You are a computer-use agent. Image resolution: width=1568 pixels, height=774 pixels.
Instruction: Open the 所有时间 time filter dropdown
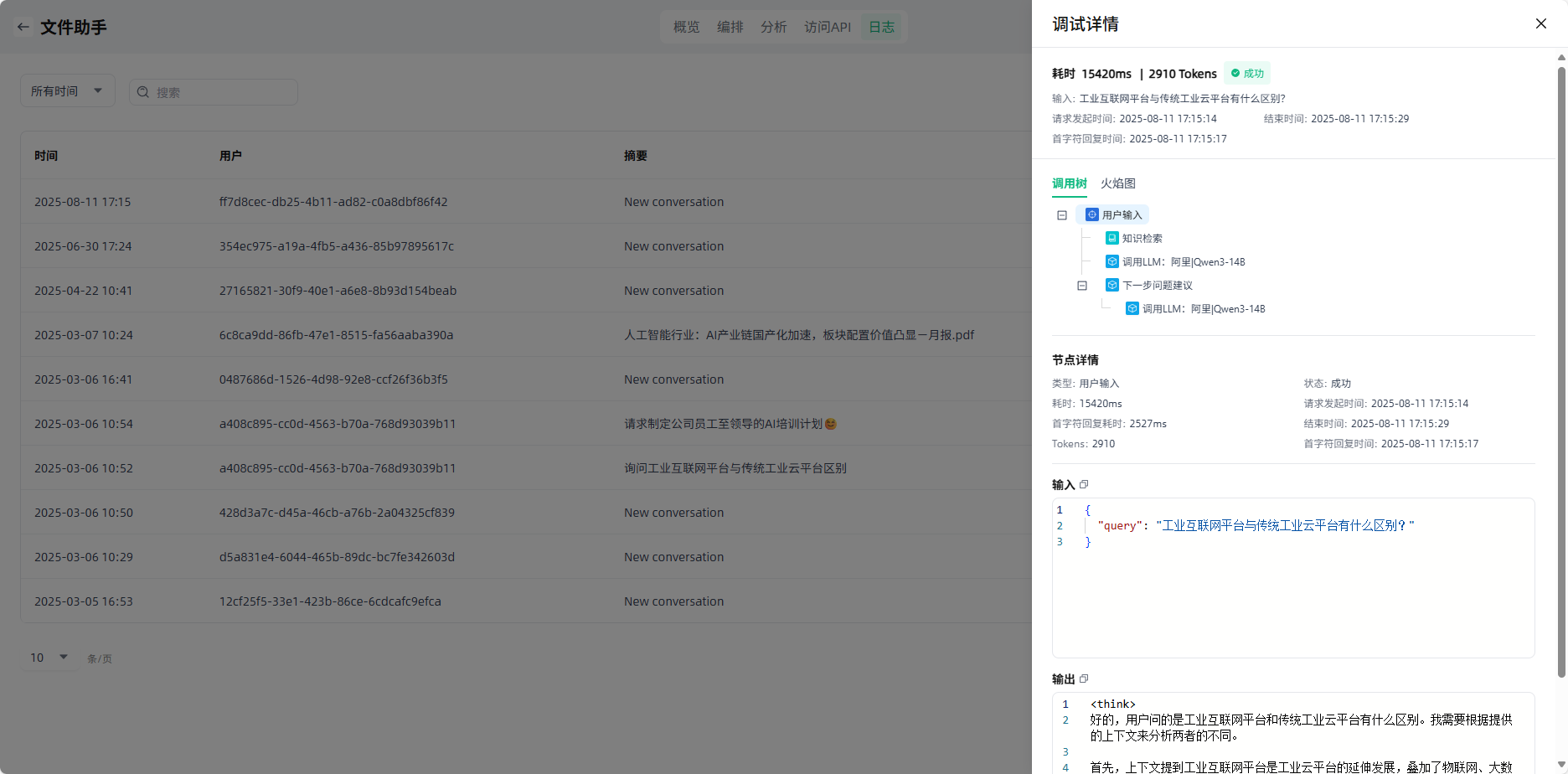click(x=67, y=90)
